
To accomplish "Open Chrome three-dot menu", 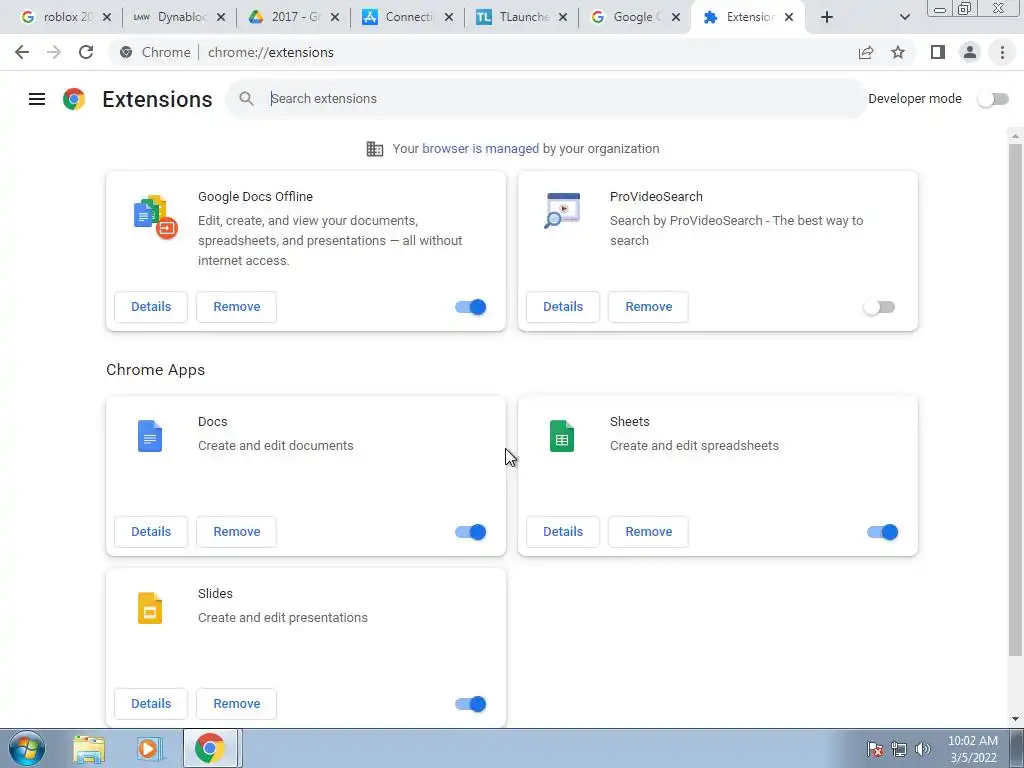I will [1002, 52].
